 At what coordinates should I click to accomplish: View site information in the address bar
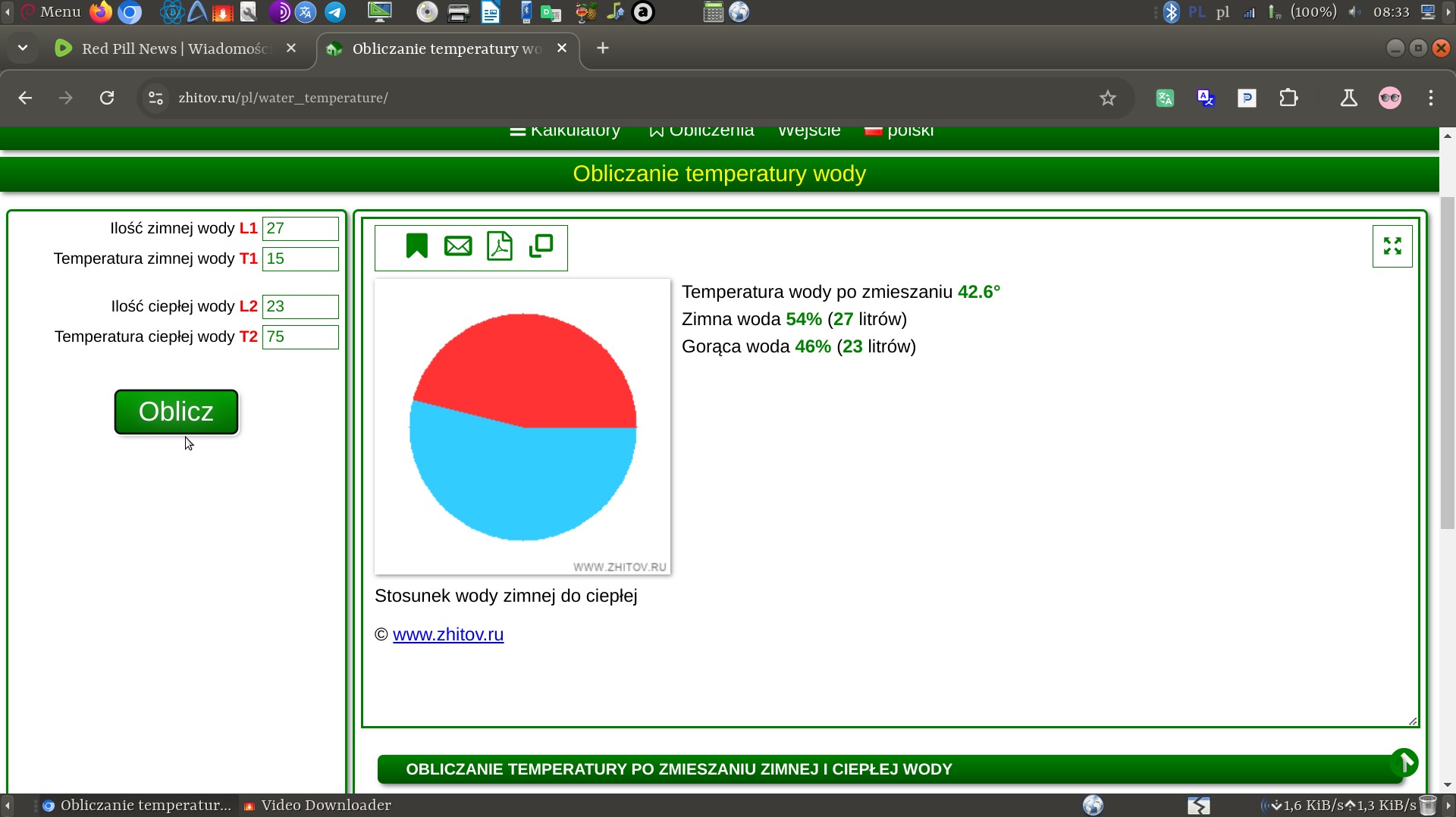(155, 98)
